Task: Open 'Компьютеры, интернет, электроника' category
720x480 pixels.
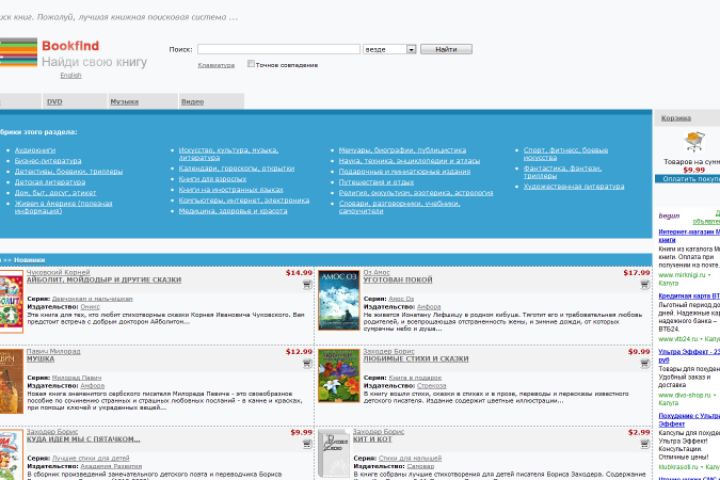Action: [x=244, y=200]
